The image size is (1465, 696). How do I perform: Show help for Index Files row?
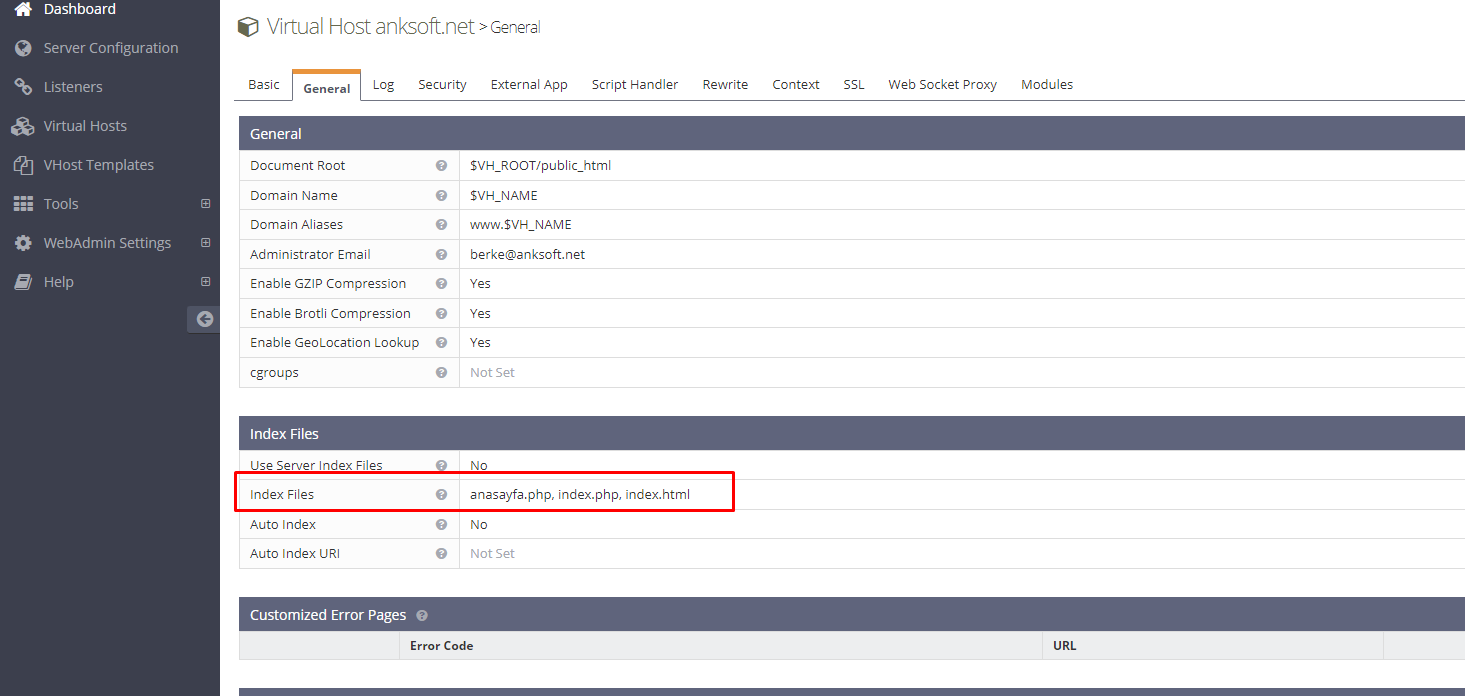[x=441, y=495]
